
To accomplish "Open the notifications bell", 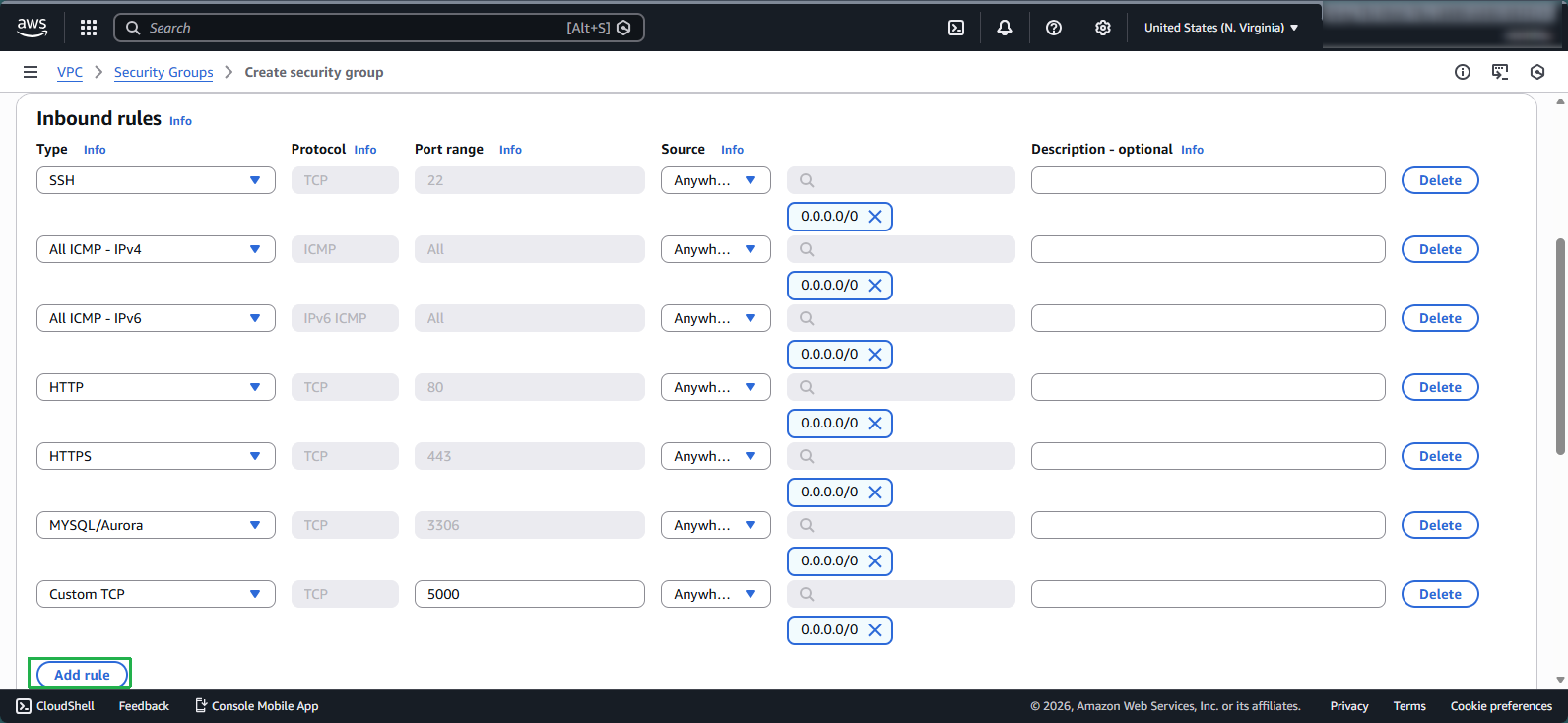I will tap(1005, 28).
